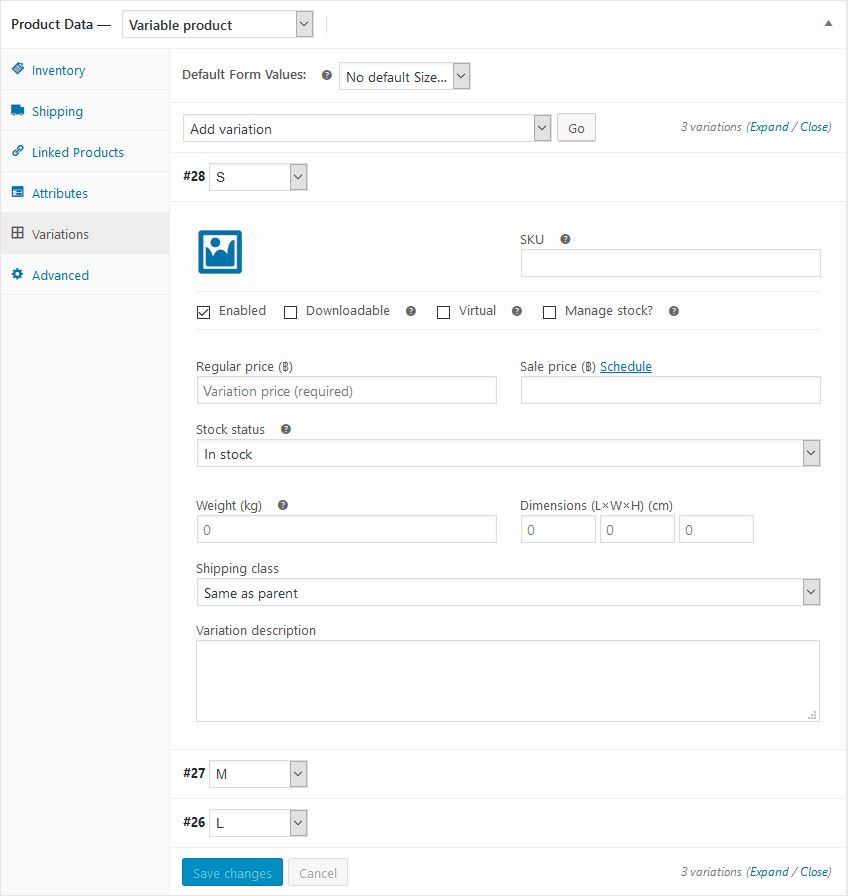Click the Height dimension field

tap(717, 530)
